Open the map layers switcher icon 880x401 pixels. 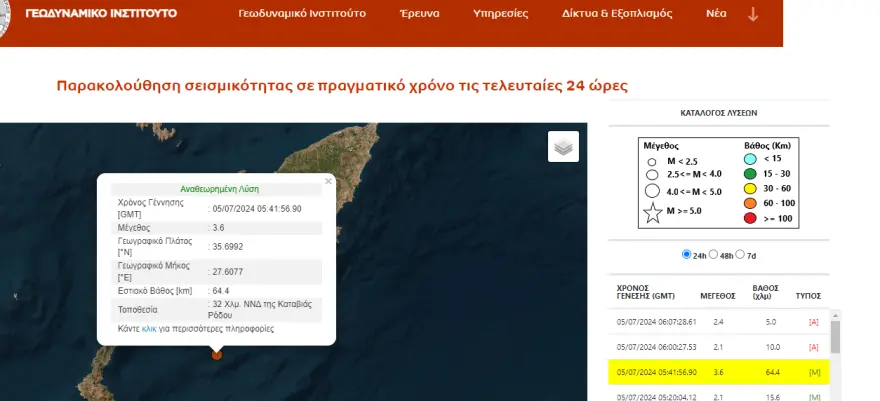(x=563, y=146)
